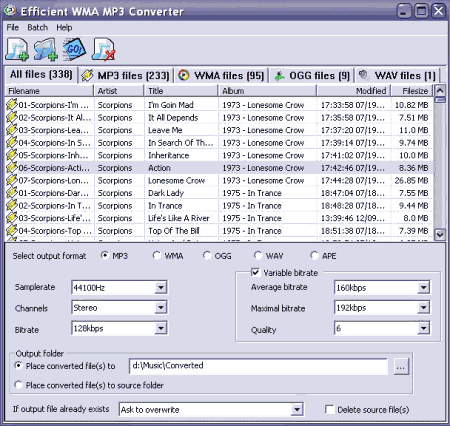Click title 'Inheritance' cell
The height and width of the screenshot is (426, 450).
coord(168,155)
